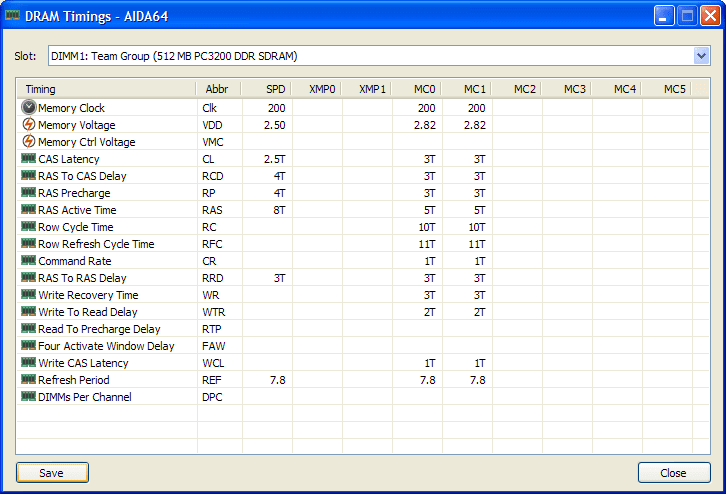Image resolution: width=726 pixels, height=494 pixels.
Task: Click the title bar red X button
Action: pyautogui.click(x=710, y=16)
